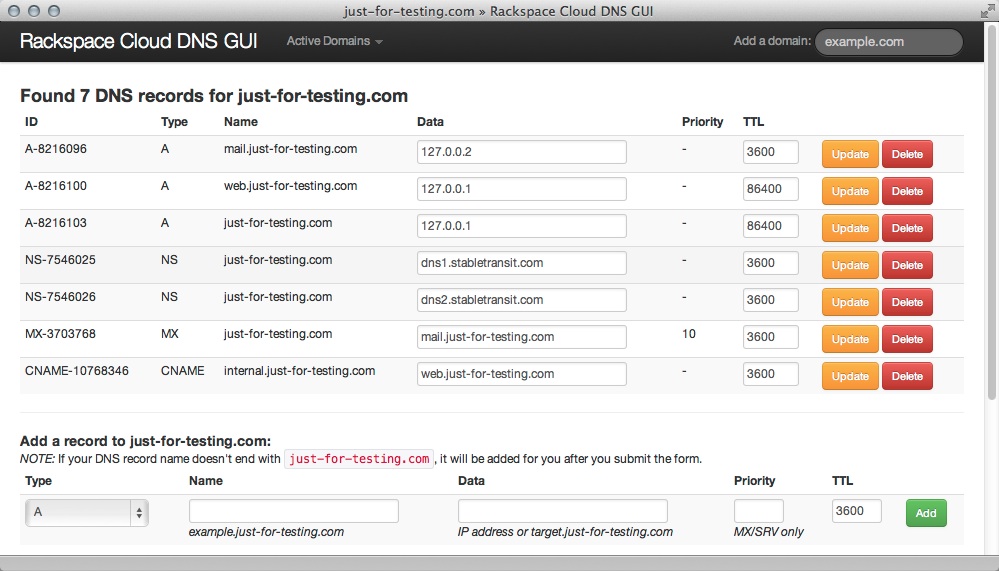Select the ID text CNAME-10768346
The width and height of the screenshot is (999, 571).
coord(76,371)
